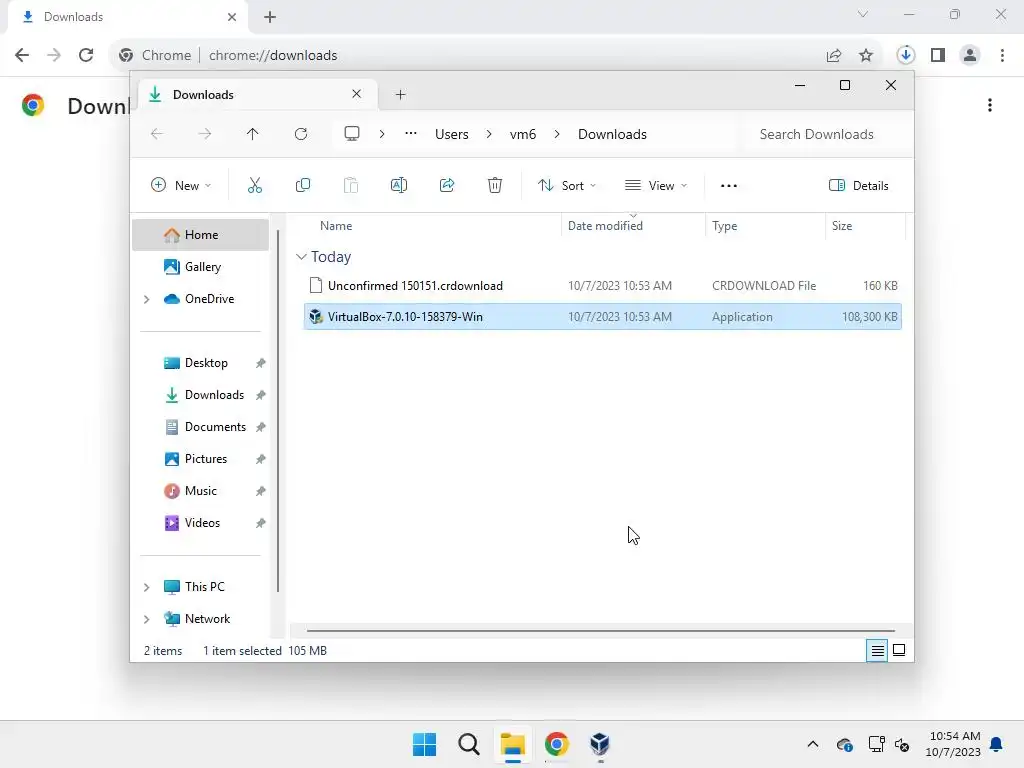The height and width of the screenshot is (768, 1024).
Task: Refresh the Explorer Downloads folder
Action: pos(300,134)
